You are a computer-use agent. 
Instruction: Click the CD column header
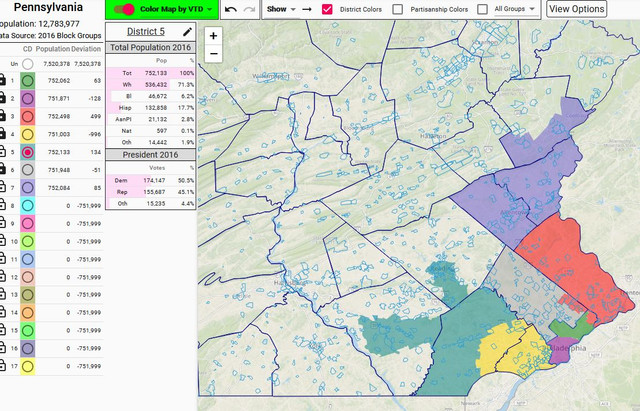[27, 49]
